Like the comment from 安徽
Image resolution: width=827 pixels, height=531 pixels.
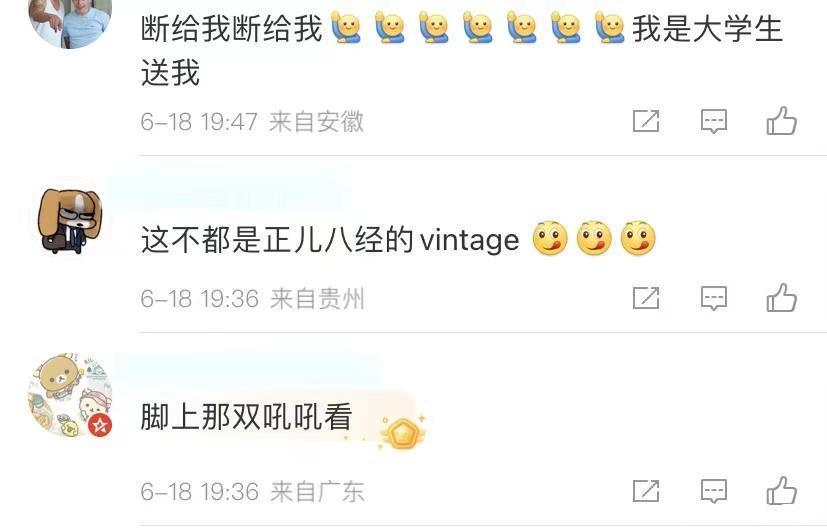tap(782, 121)
